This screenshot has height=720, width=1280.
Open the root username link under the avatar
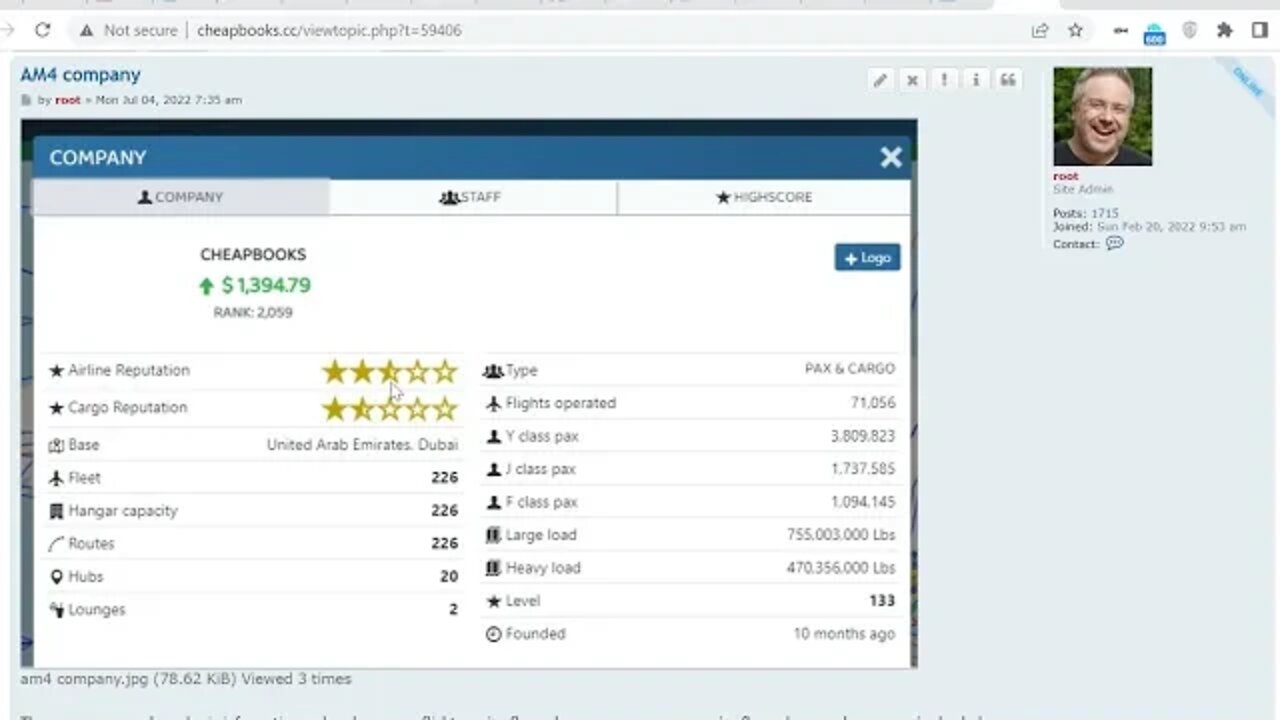1066,176
